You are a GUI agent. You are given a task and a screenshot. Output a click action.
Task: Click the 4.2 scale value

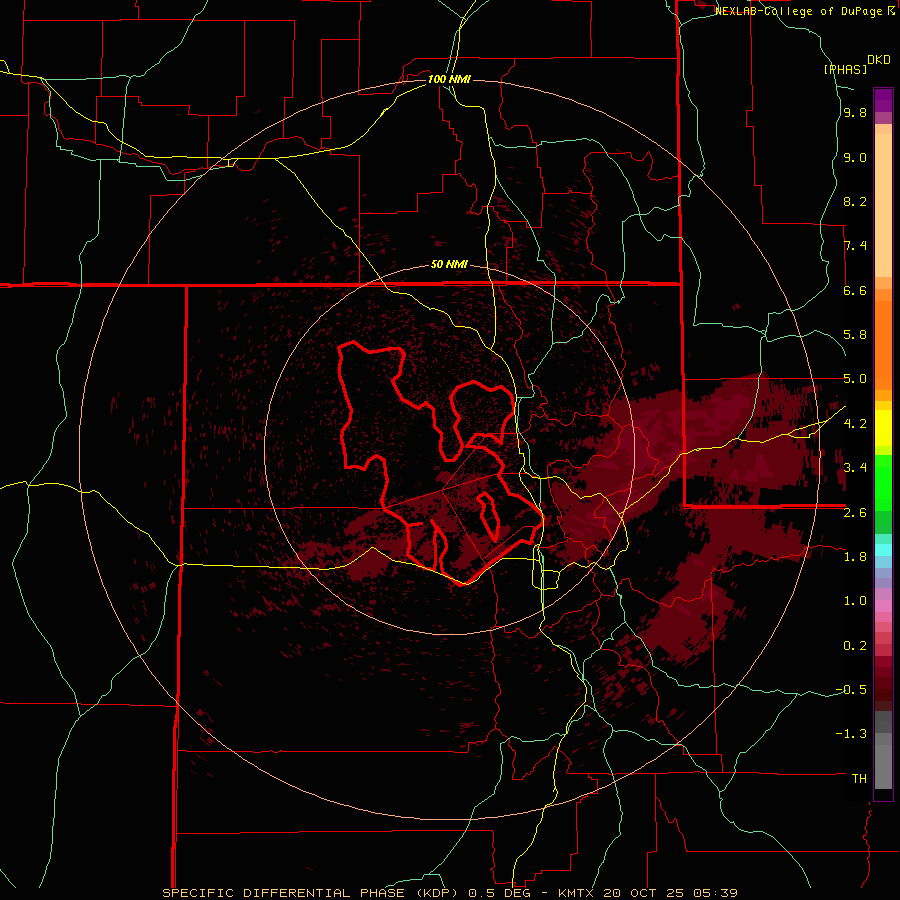click(855, 424)
